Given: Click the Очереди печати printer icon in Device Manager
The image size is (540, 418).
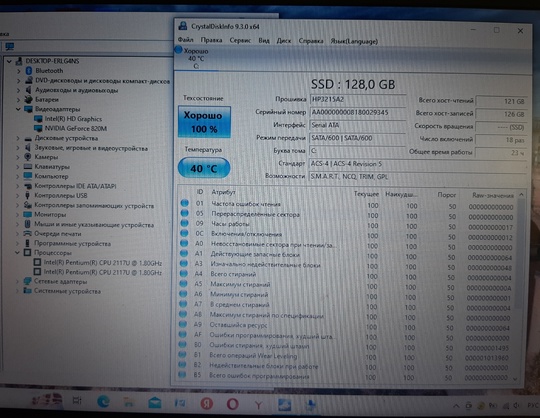Looking at the screenshot, I should [28, 233].
